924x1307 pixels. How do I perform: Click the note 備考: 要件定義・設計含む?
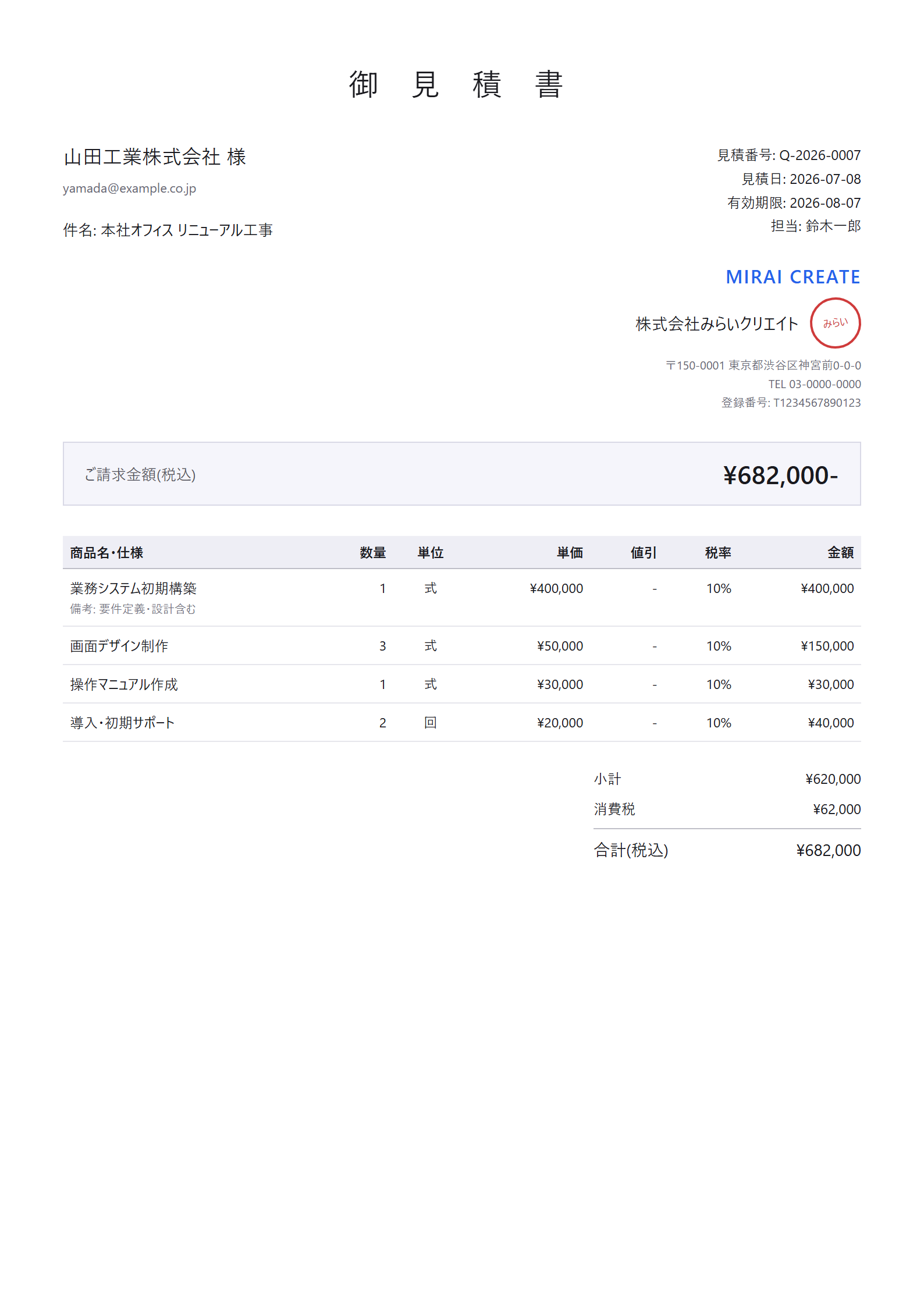(133, 609)
